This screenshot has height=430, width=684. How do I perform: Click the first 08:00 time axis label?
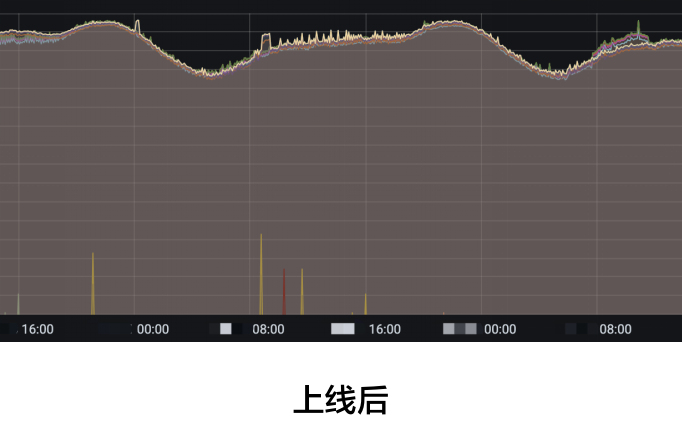pyautogui.click(x=268, y=329)
